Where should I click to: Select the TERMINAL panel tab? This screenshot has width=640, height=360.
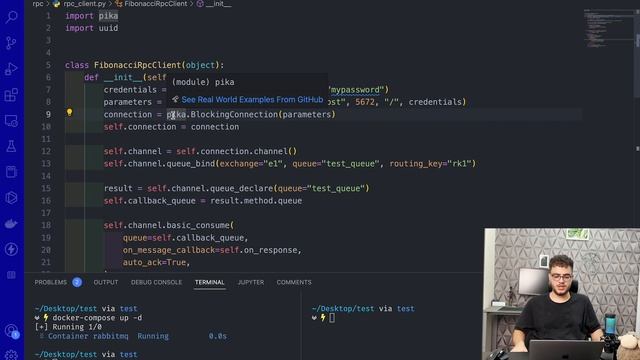(209, 282)
